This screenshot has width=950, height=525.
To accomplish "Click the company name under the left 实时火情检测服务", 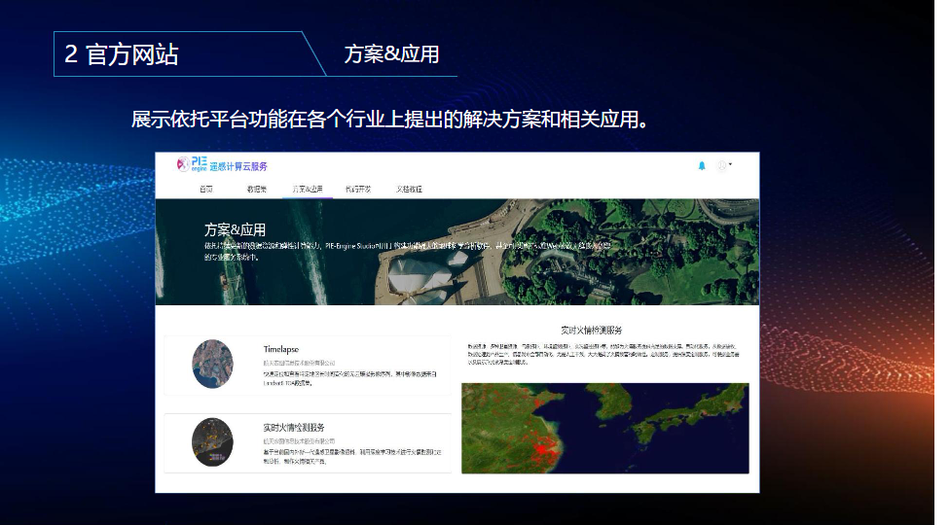I will pyautogui.click(x=300, y=440).
